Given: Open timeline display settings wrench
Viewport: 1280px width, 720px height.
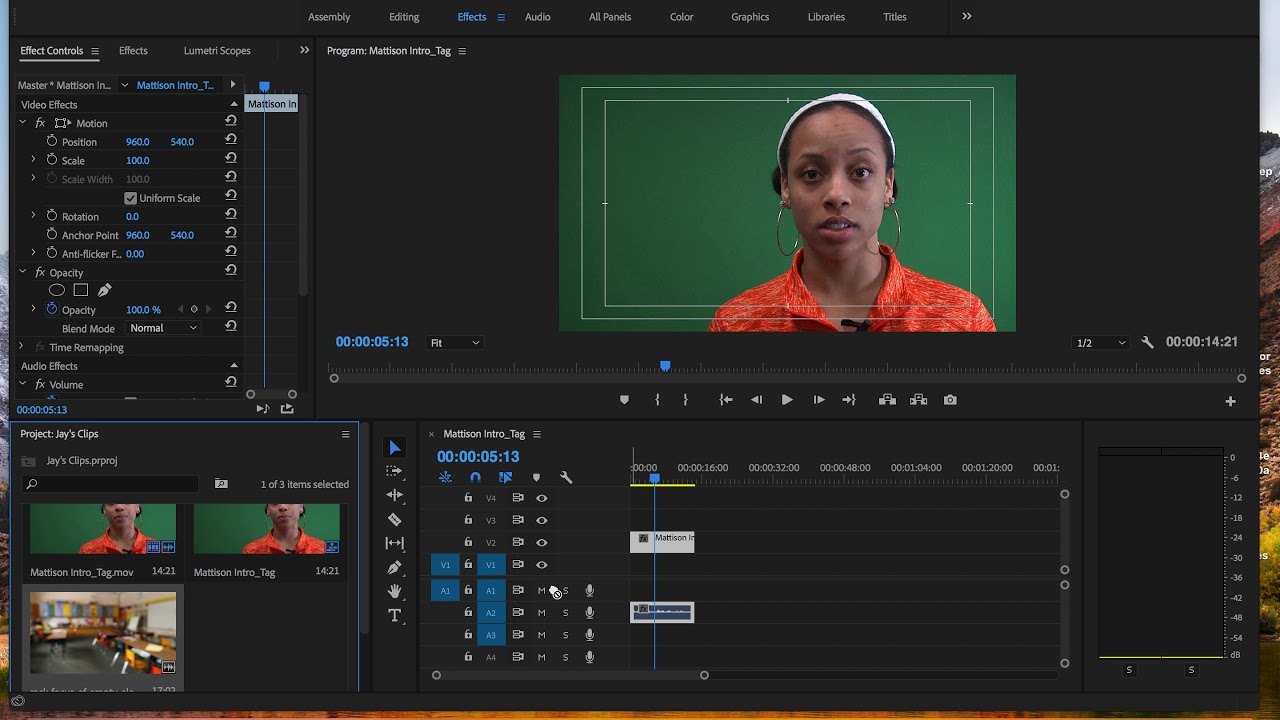Looking at the screenshot, I should pyautogui.click(x=565, y=478).
